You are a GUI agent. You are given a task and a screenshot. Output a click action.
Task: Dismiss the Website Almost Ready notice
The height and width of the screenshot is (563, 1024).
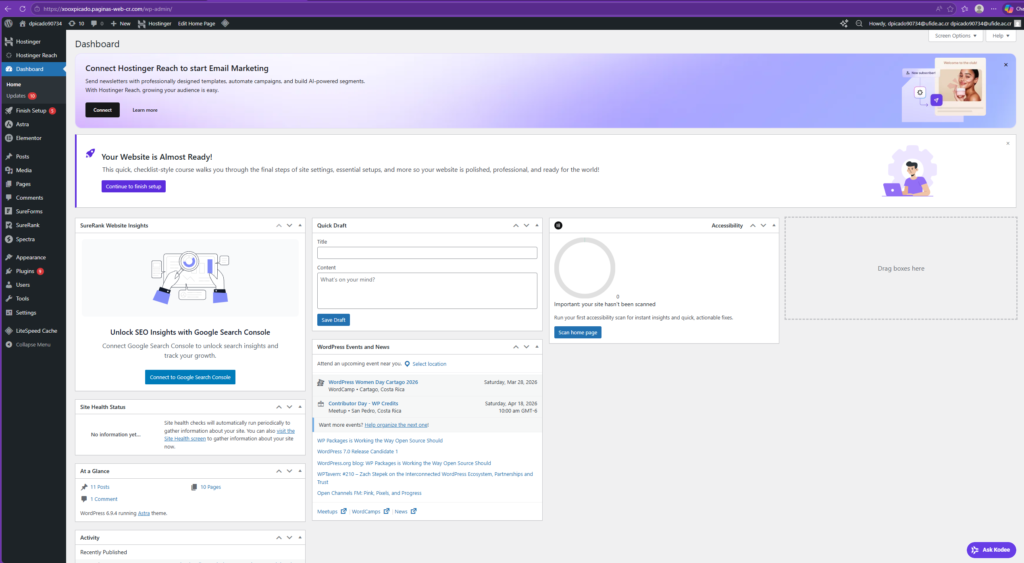[x=1008, y=143]
